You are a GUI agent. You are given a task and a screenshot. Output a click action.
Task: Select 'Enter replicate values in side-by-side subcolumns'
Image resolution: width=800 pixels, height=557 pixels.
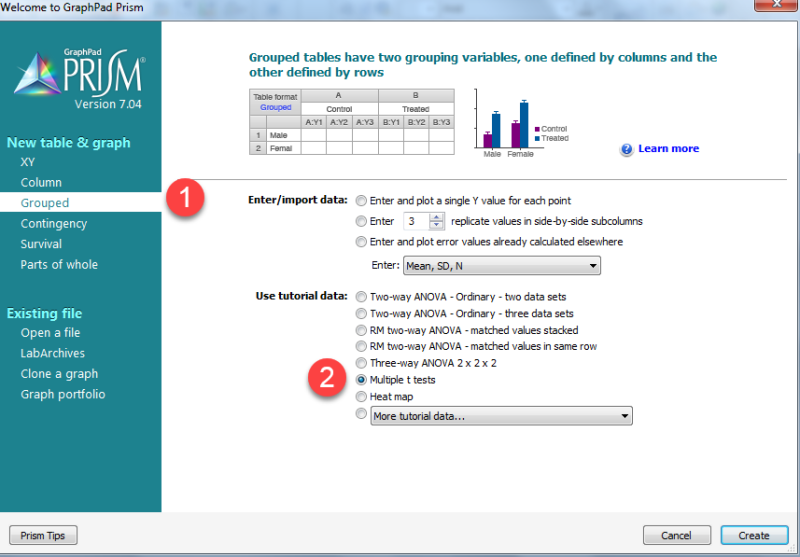361,221
